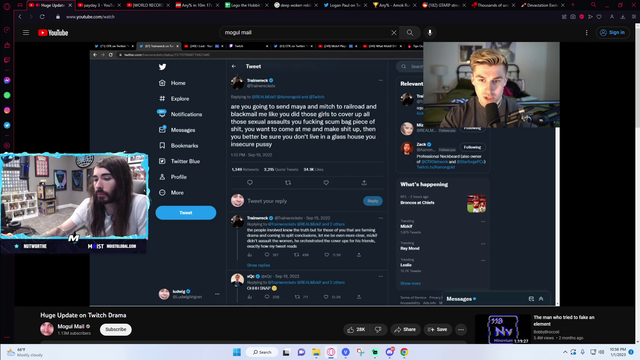Open Twitch in Opera sidebar
The height and width of the screenshot is (360, 640).
7,60
